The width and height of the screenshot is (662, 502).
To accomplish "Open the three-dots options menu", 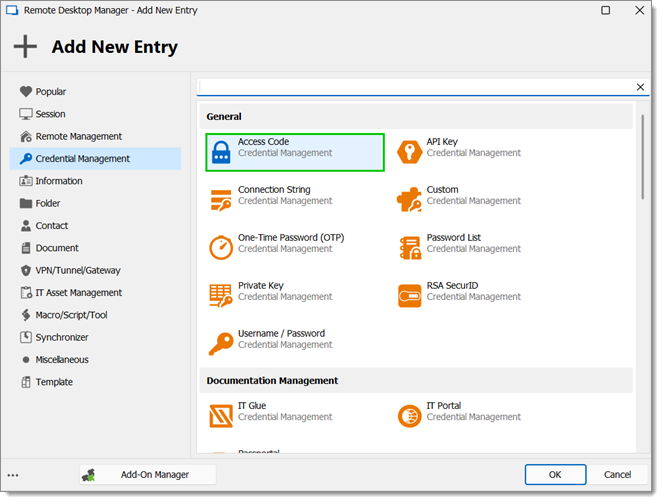I will point(13,475).
